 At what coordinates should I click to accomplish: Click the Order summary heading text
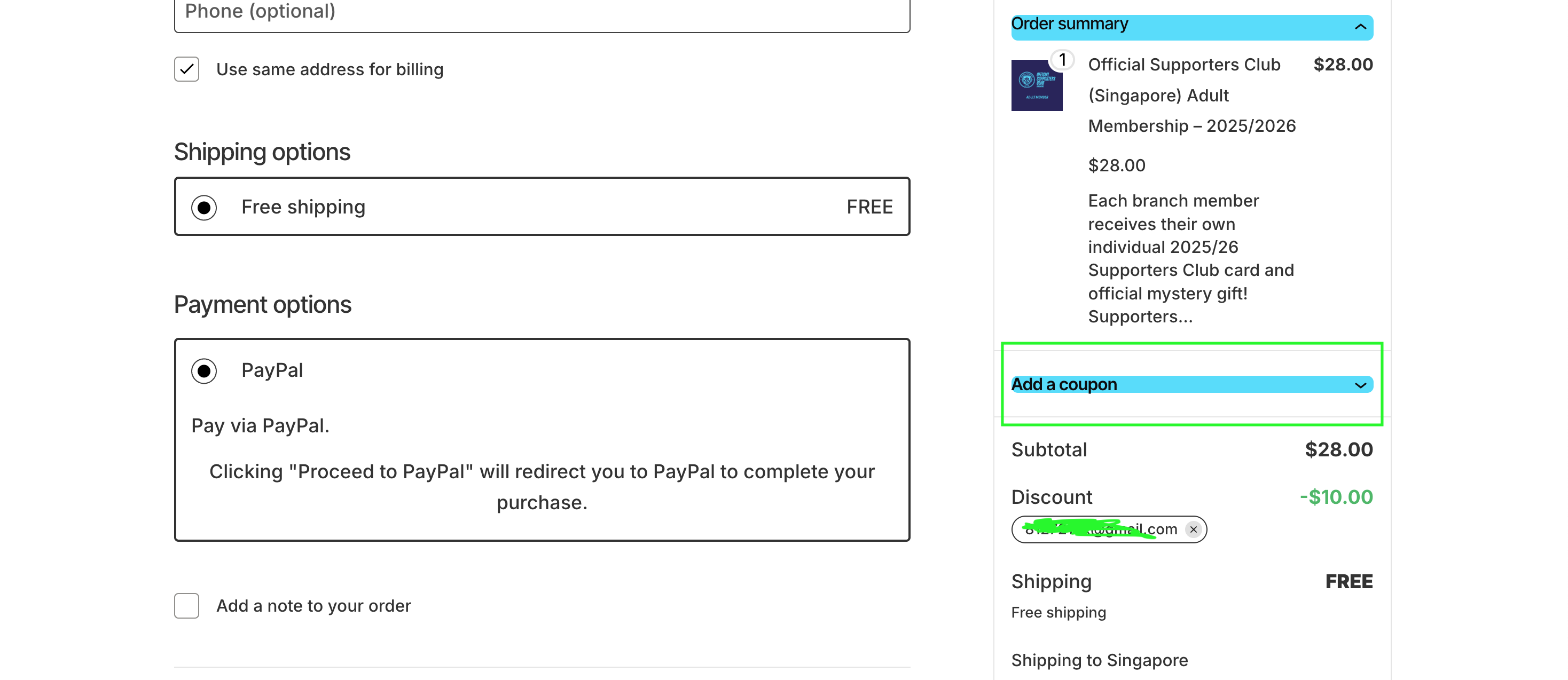1070,25
